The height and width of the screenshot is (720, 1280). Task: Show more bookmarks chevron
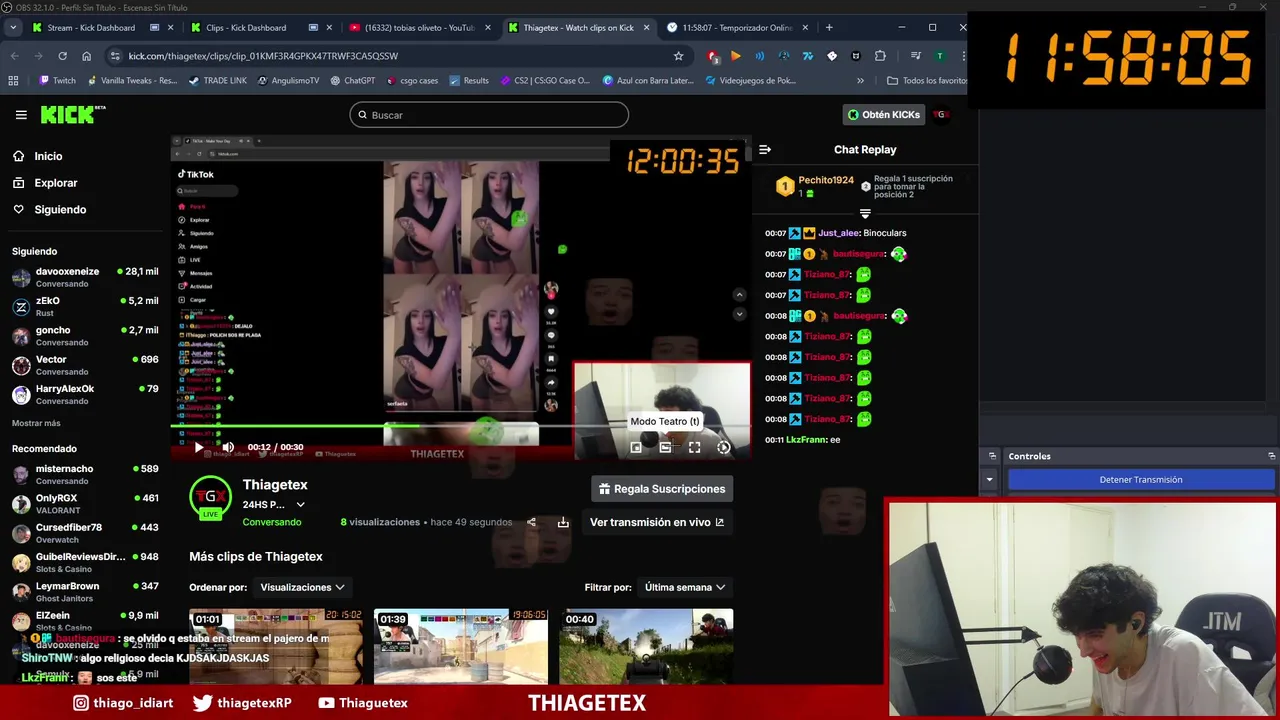click(x=860, y=80)
